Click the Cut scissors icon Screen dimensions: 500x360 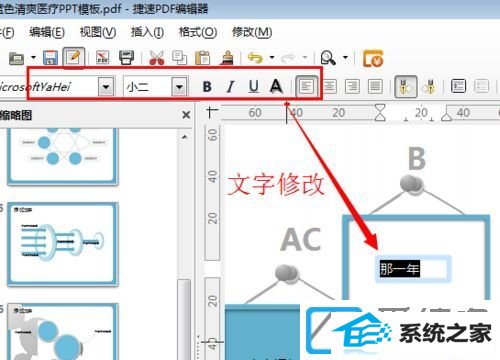point(157,58)
